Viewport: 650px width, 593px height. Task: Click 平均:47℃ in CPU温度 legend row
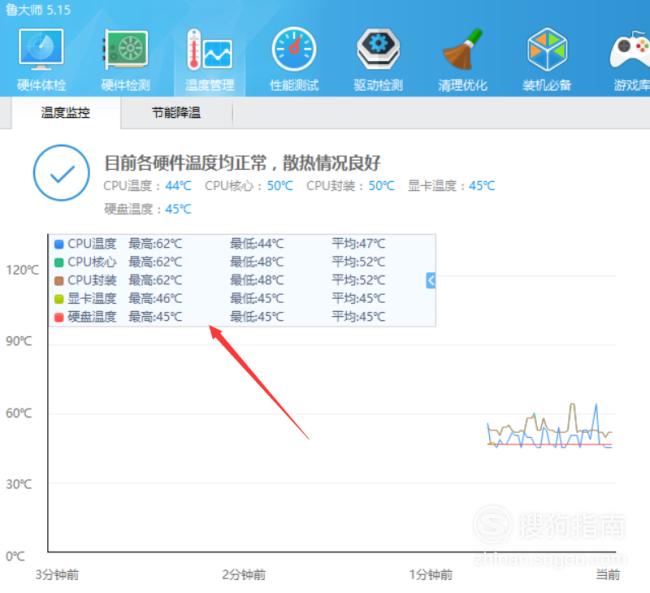(358, 243)
